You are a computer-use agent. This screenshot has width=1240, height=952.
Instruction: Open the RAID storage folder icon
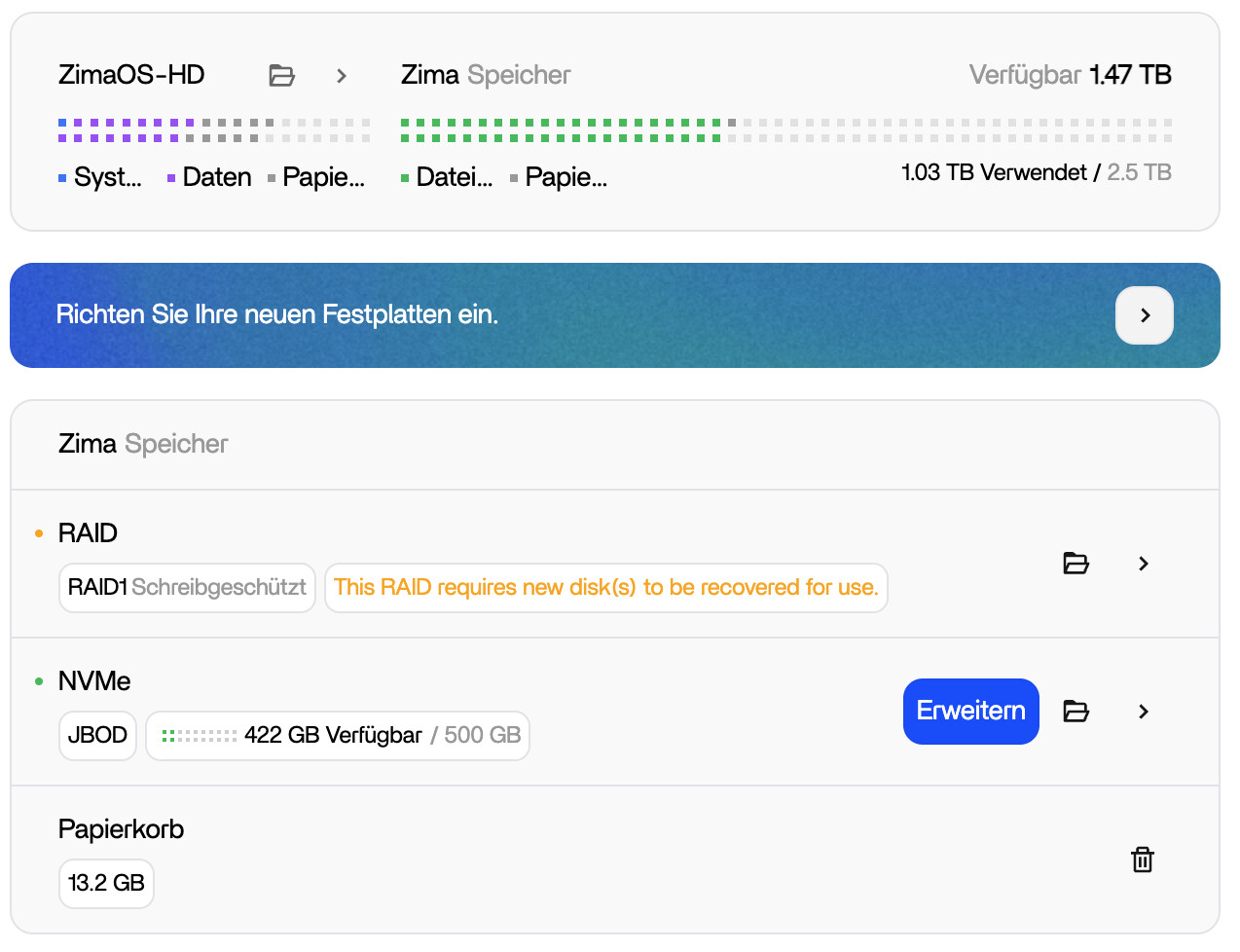(x=1076, y=563)
